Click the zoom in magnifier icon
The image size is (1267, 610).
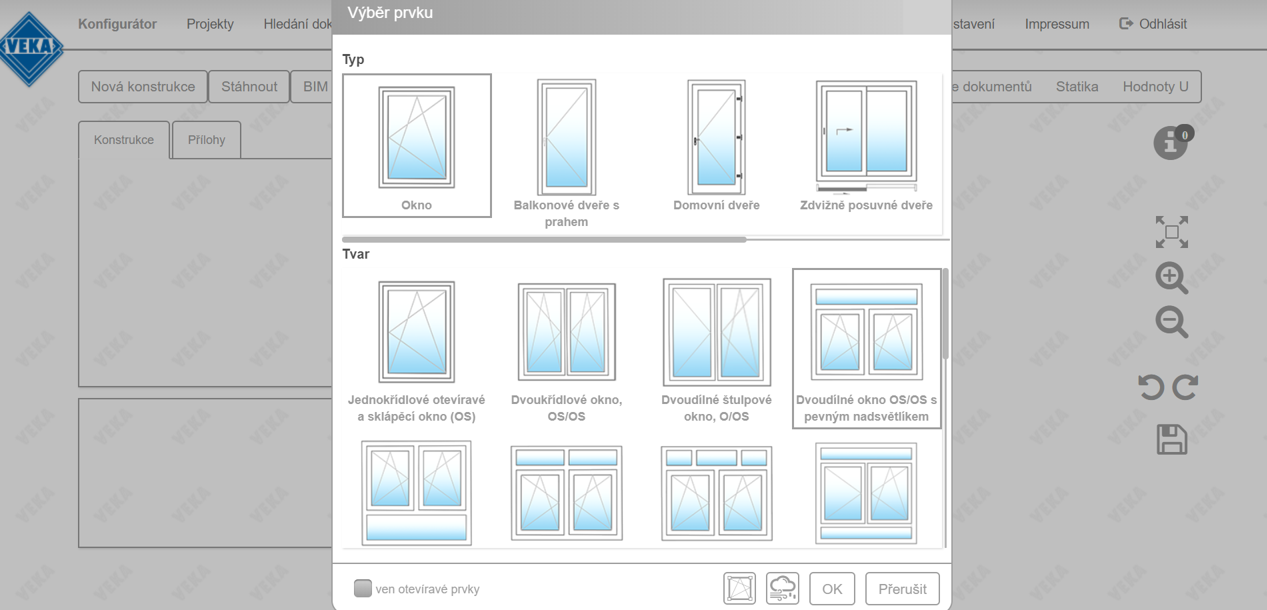pos(1171,278)
